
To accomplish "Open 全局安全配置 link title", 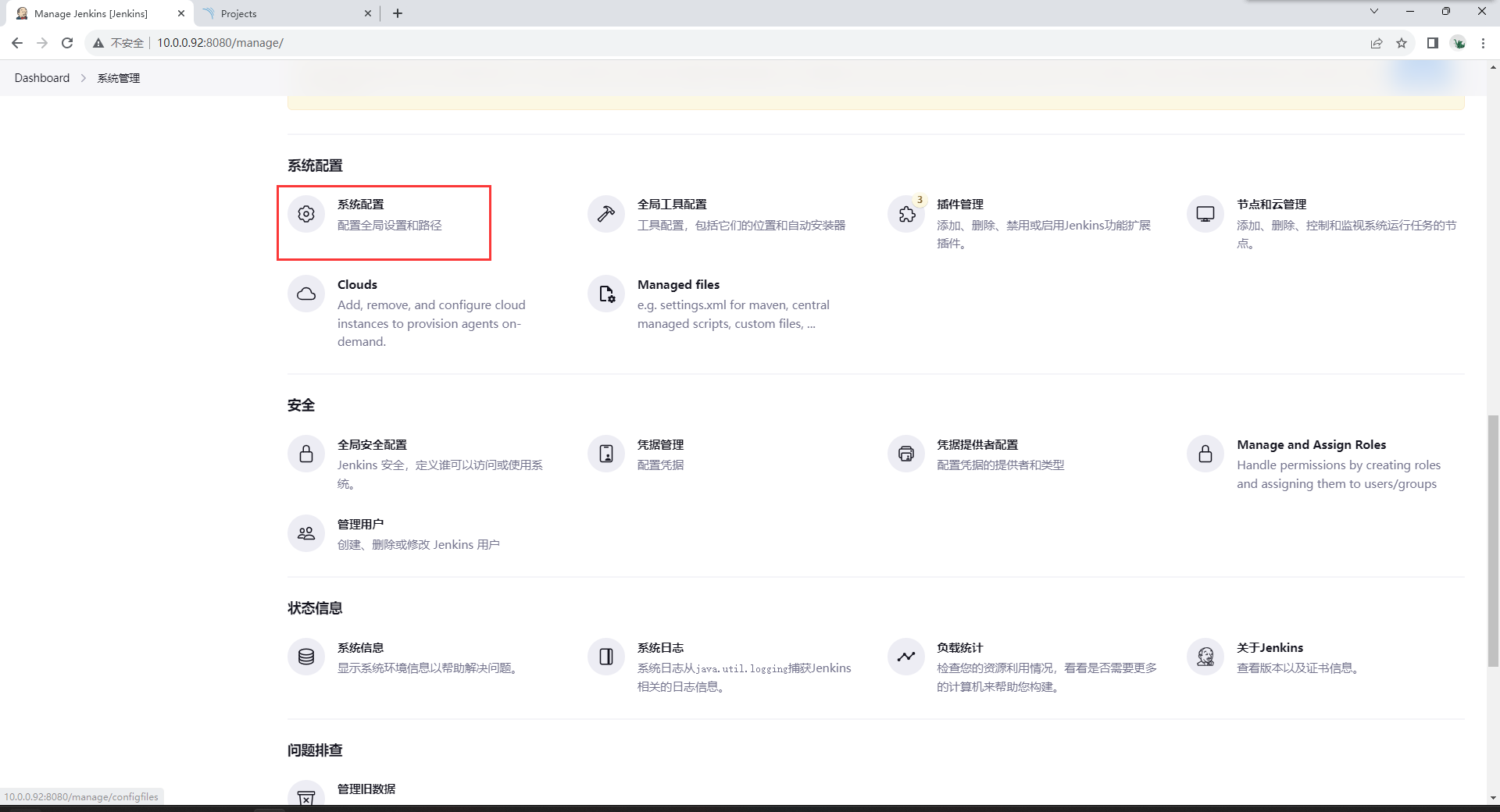I will coord(372,445).
